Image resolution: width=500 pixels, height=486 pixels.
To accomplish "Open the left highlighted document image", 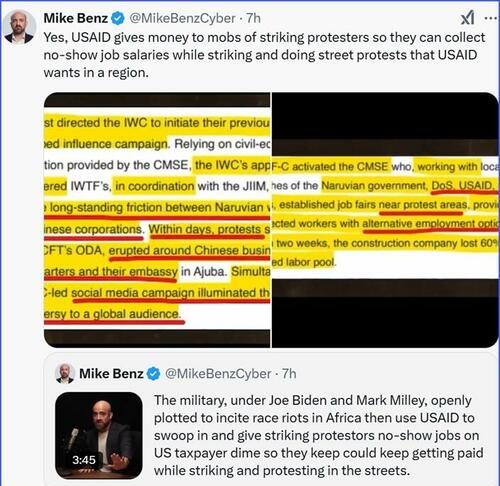I will [x=157, y=220].
